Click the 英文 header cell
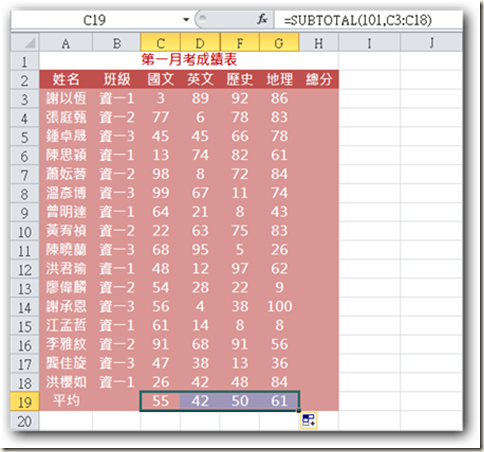The height and width of the screenshot is (452, 484). pos(200,79)
